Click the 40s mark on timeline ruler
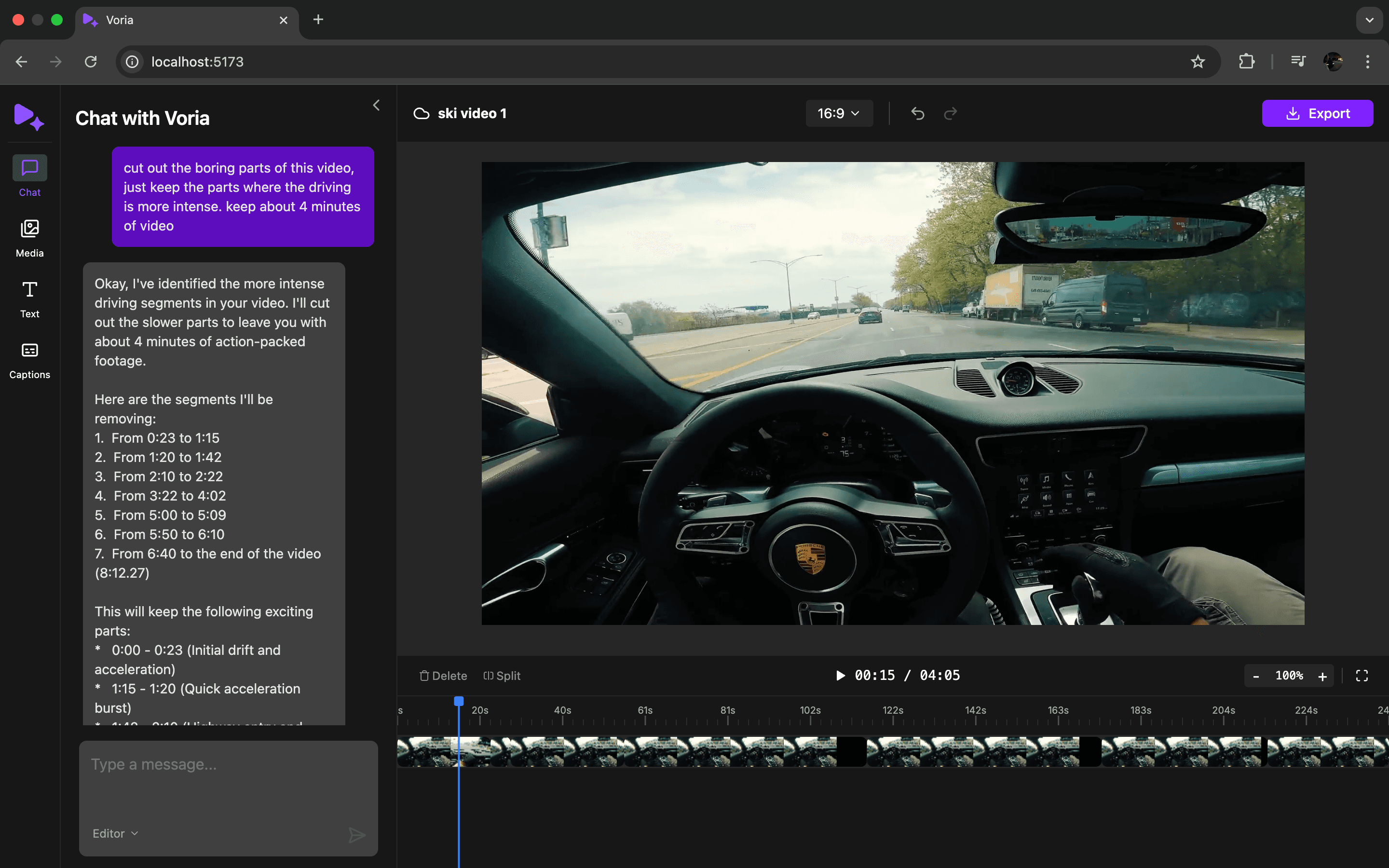Viewport: 1389px width, 868px height. point(562,710)
